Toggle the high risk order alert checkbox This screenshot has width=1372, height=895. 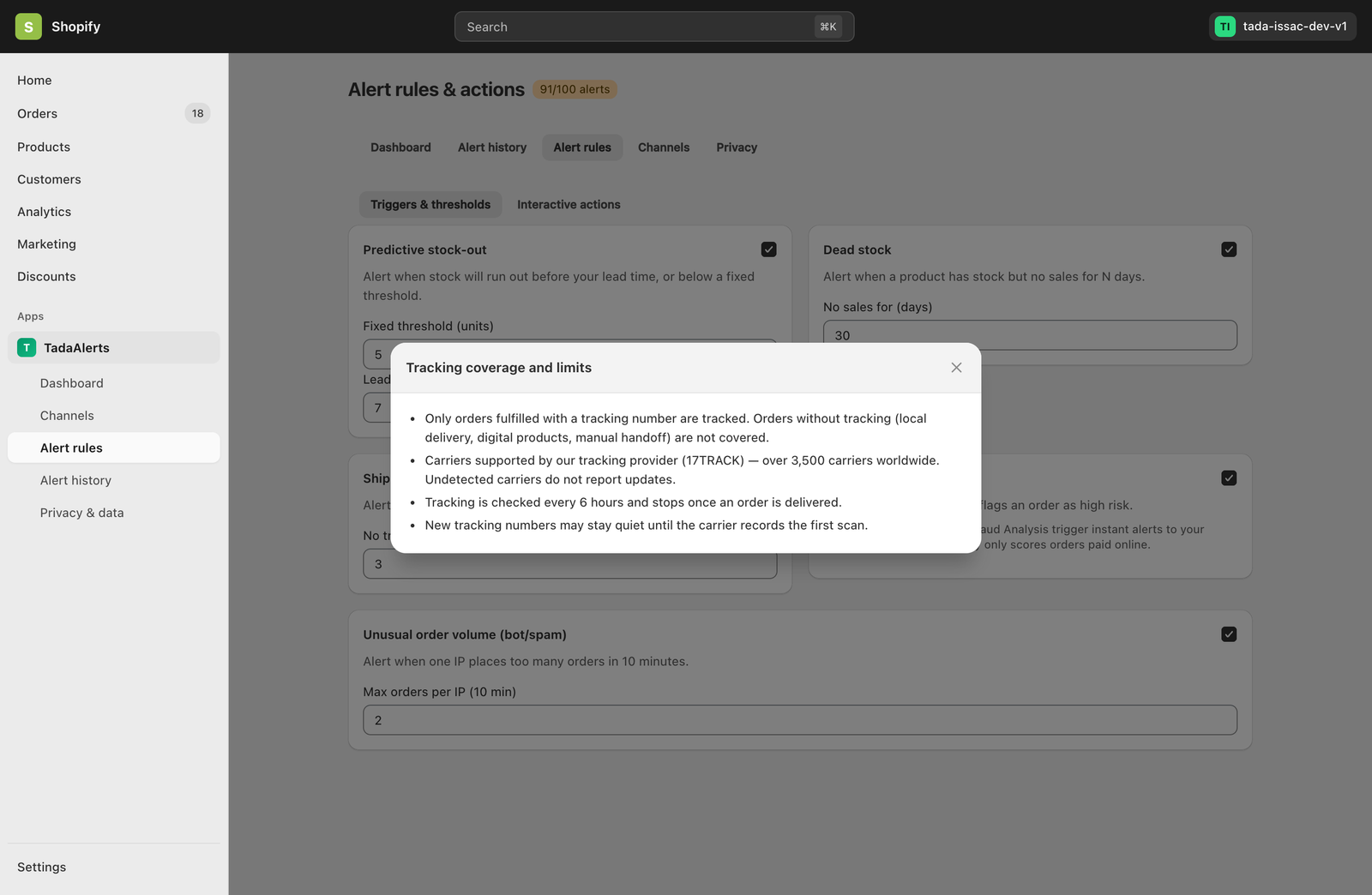[1229, 478]
